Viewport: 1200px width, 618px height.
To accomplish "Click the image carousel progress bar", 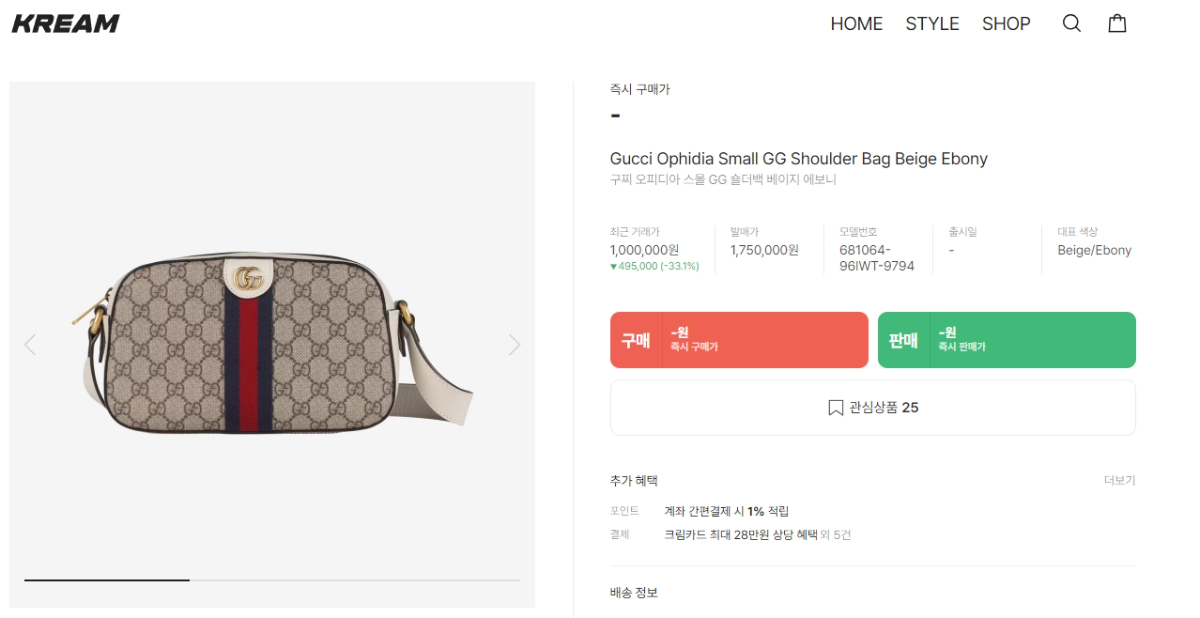I will (272, 580).
